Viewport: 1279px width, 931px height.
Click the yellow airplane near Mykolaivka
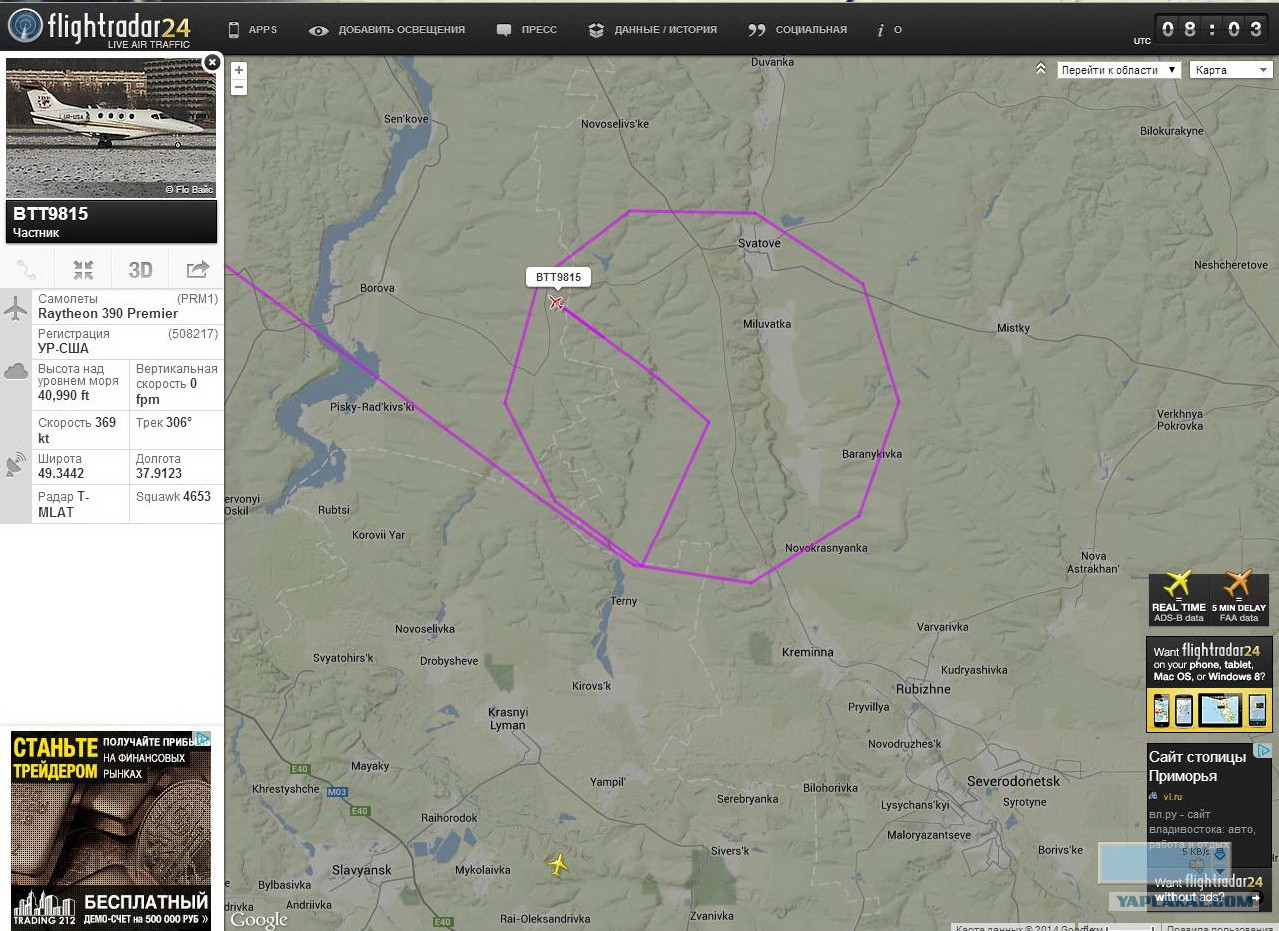pos(558,864)
